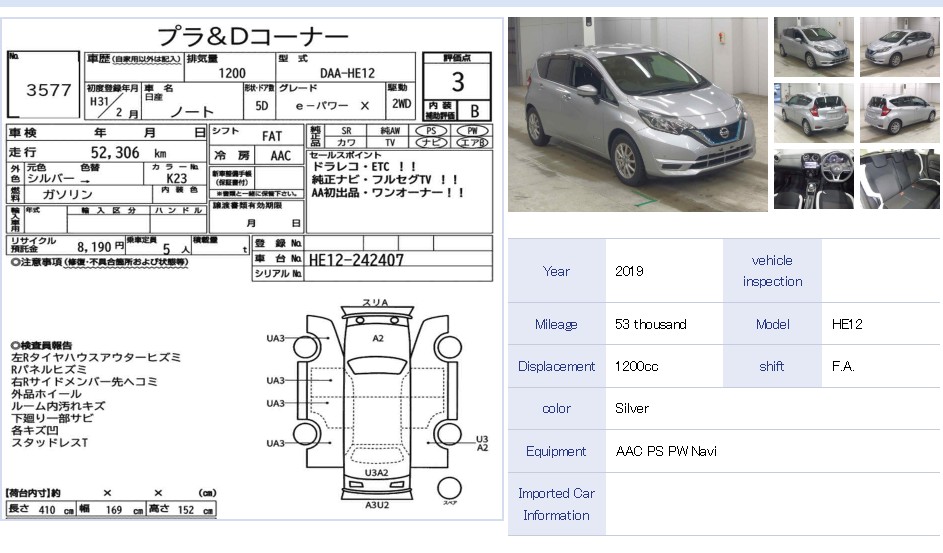Image resolution: width=943 pixels, height=553 pixels.
Task: Click the recycle fee 8,190 円
Action: point(100,247)
